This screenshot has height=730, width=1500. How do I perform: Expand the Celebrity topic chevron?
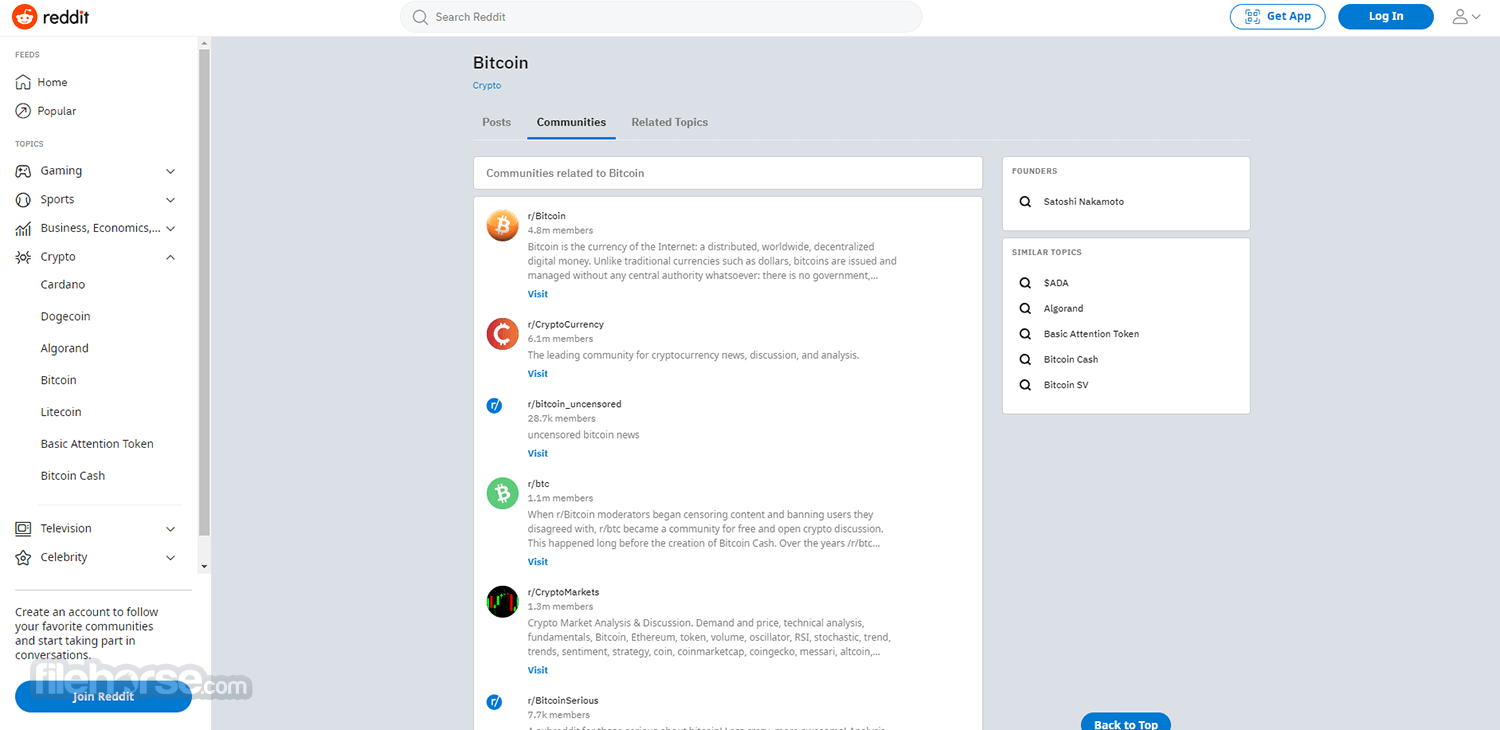[170, 557]
